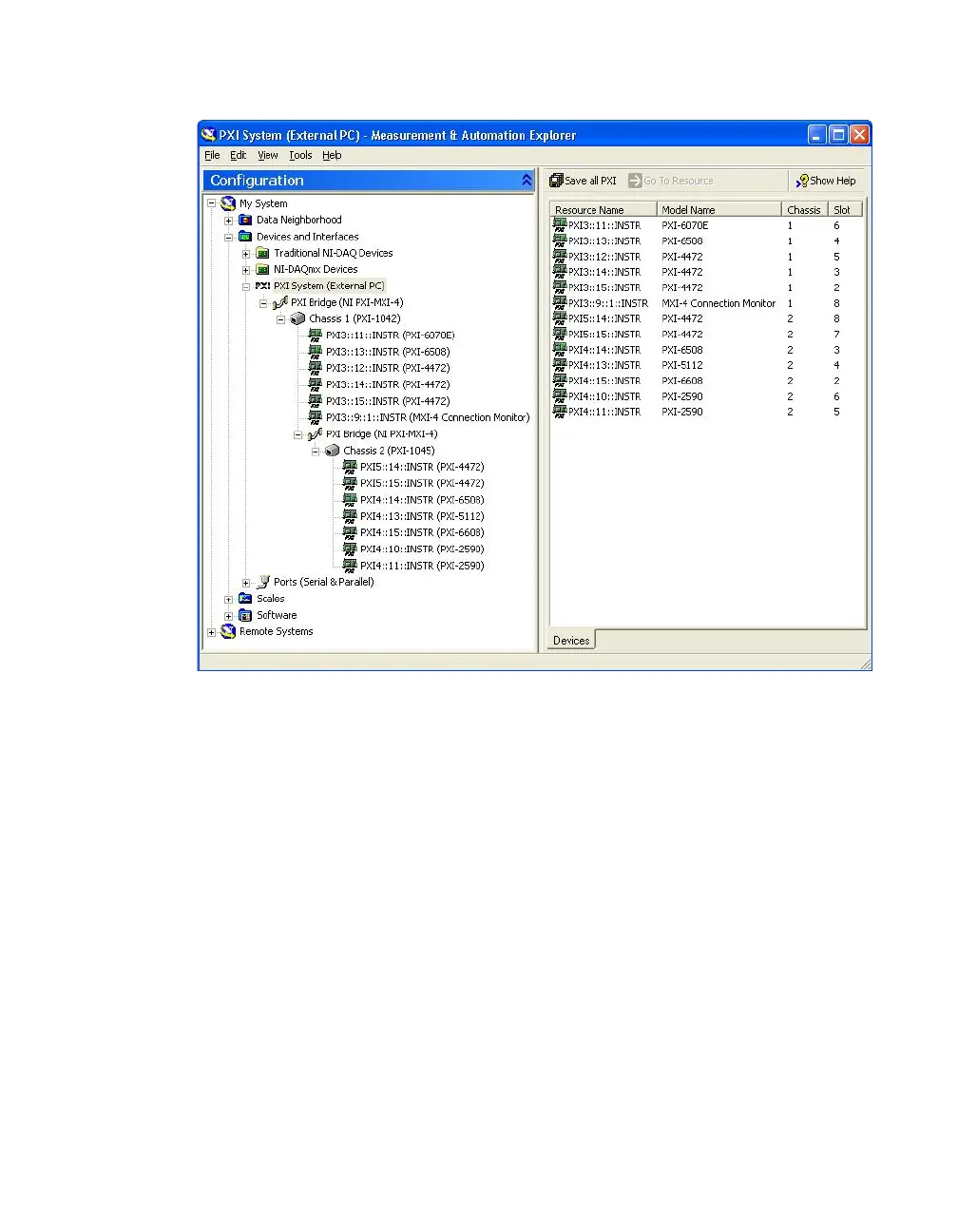Sort by Chassis column header

tap(804, 210)
